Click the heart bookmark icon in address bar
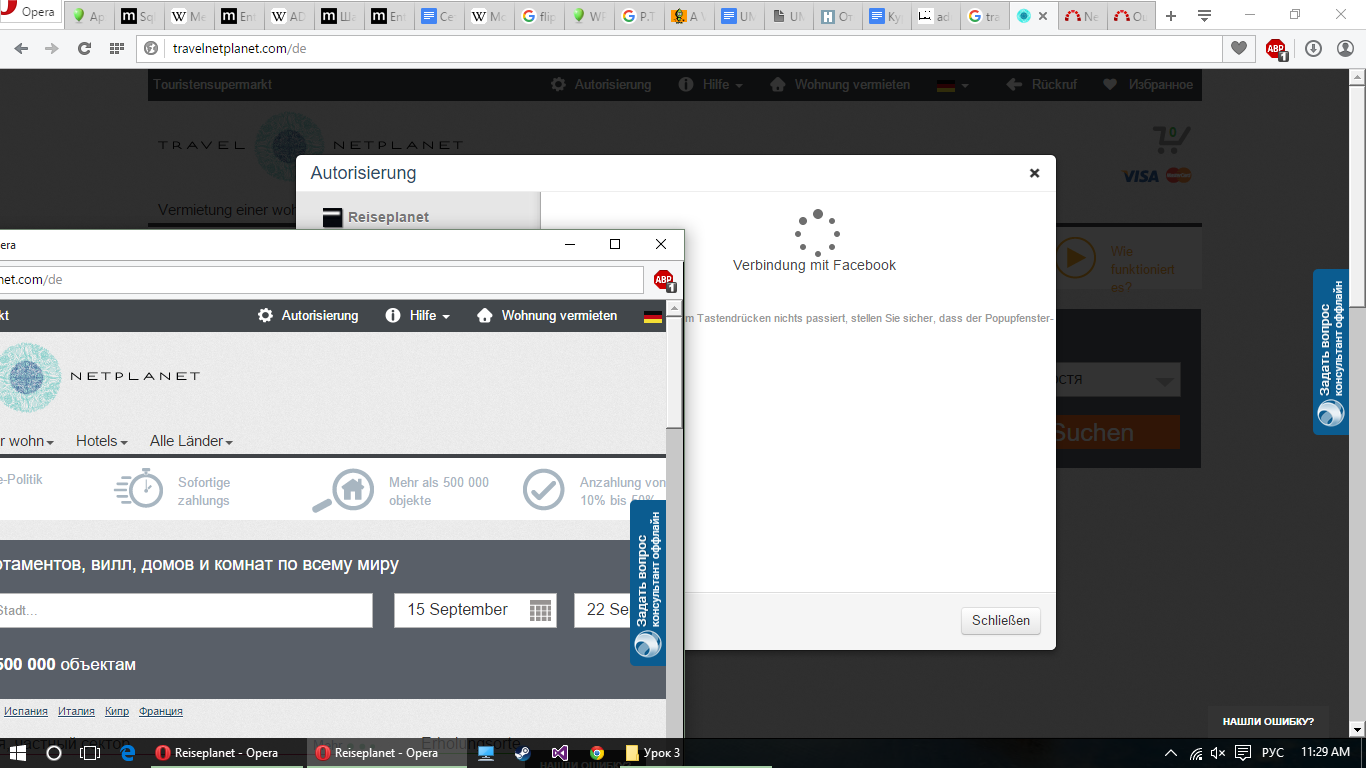This screenshot has width=1366, height=768. [x=1239, y=48]
